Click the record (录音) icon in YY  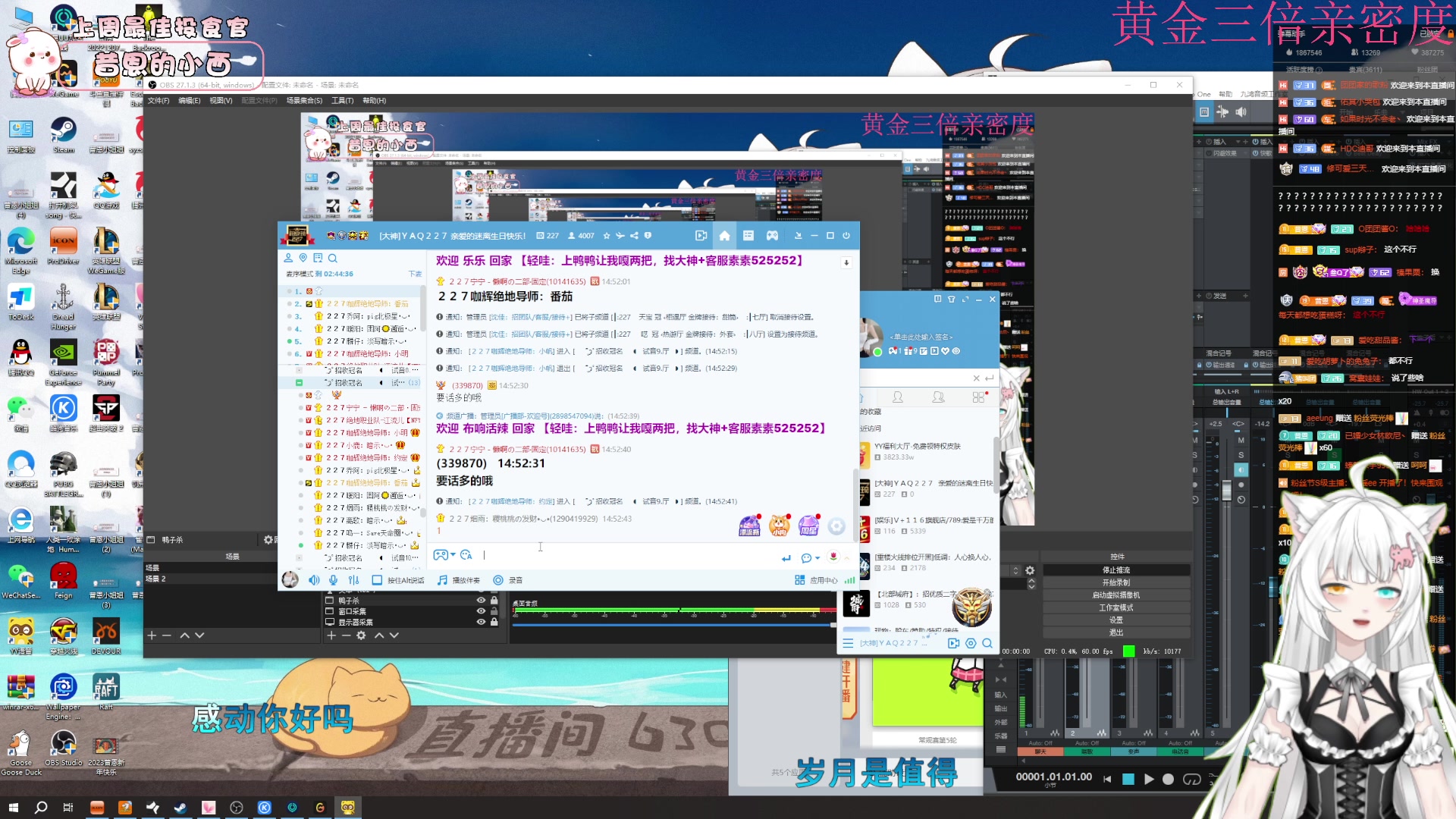pos(498,580)
